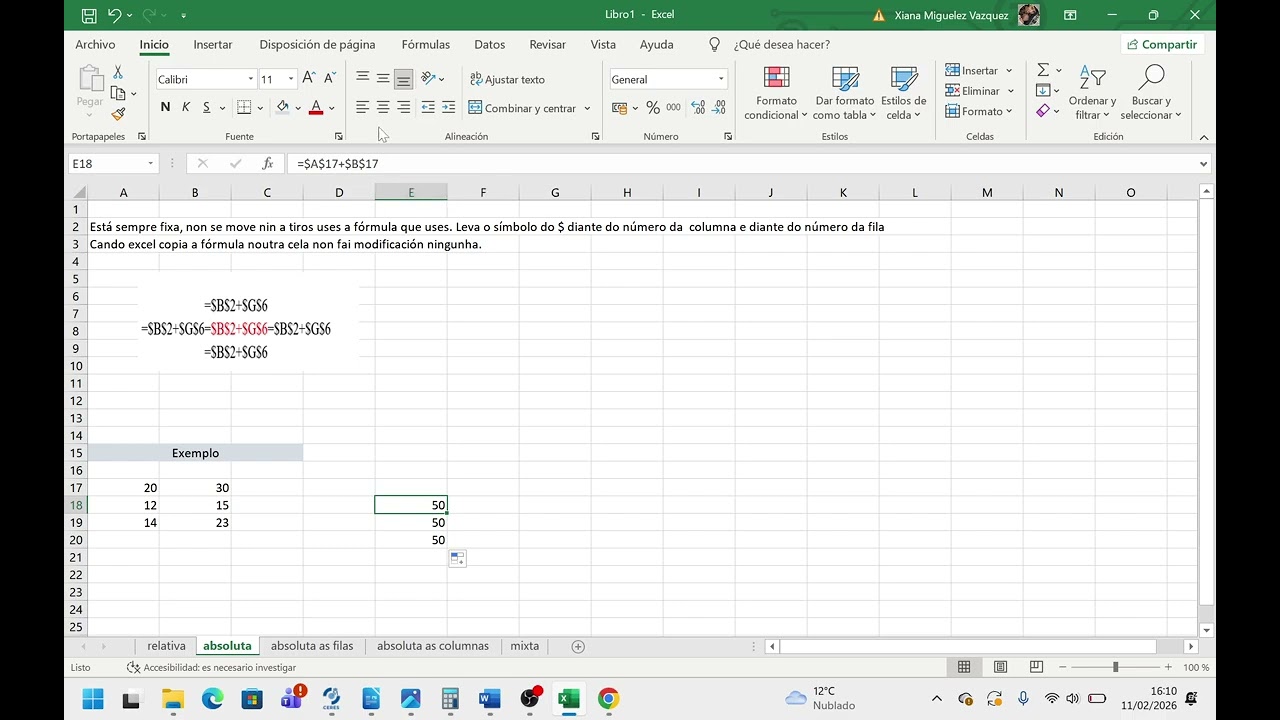Click the insert function fx icon

(x=267, y=163)
